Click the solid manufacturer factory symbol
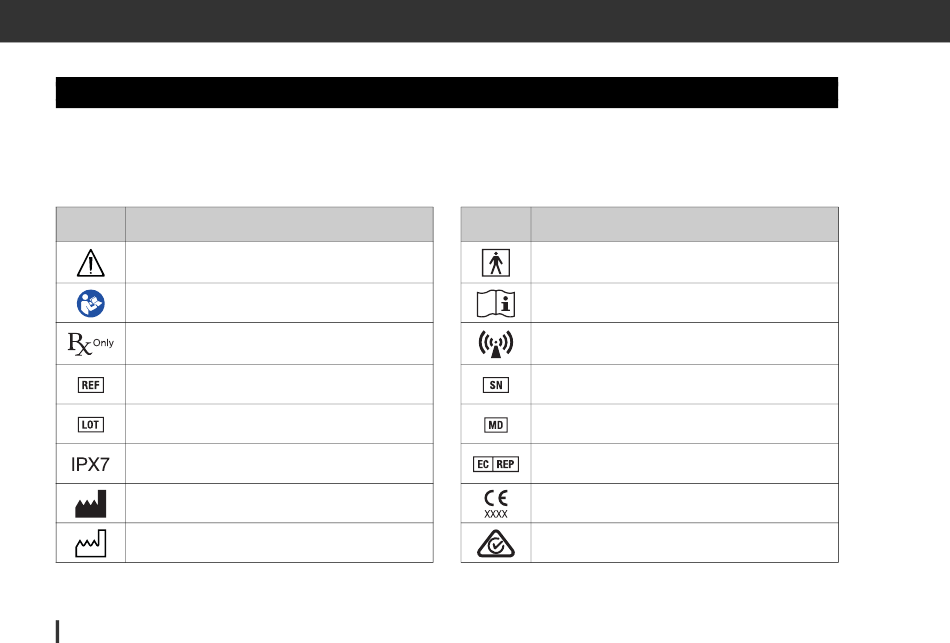Viewport: 950px width, 643px height. point(91,504)
